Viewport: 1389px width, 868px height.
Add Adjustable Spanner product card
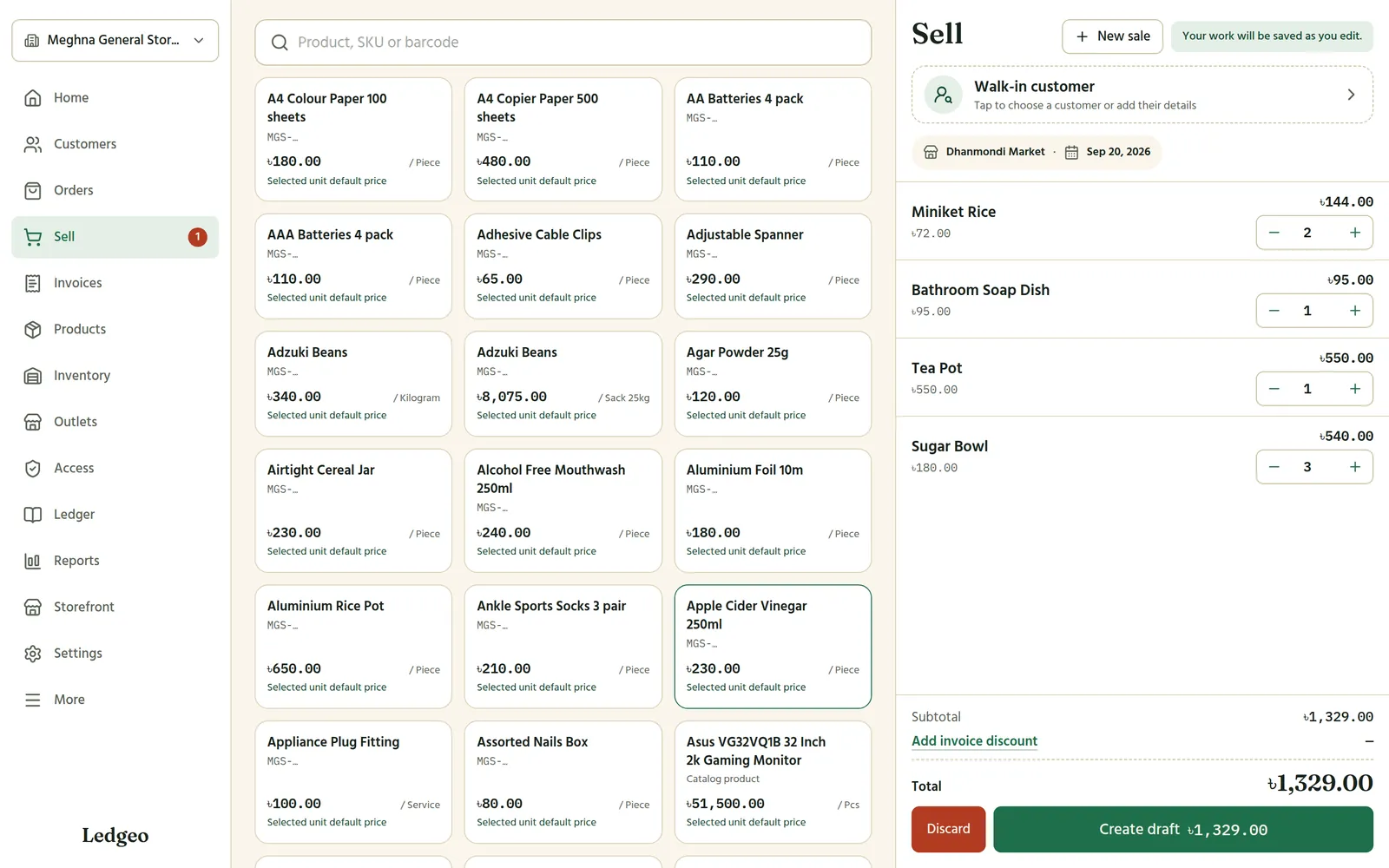point(773,266)
